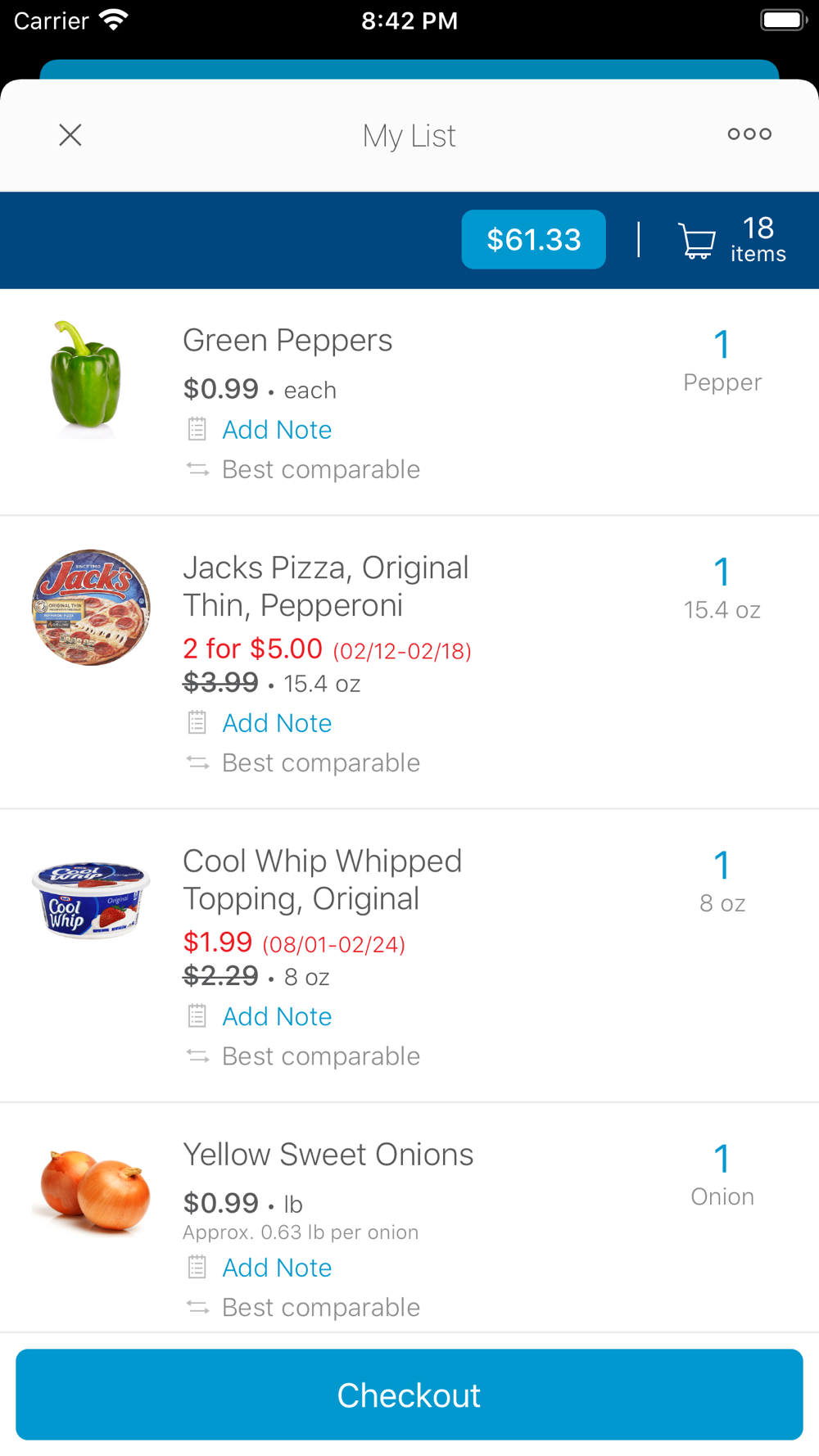
Task: Change Cool Whip quantity 1, 8 oz
Action: pyautogui.click(x=722, y=881)
